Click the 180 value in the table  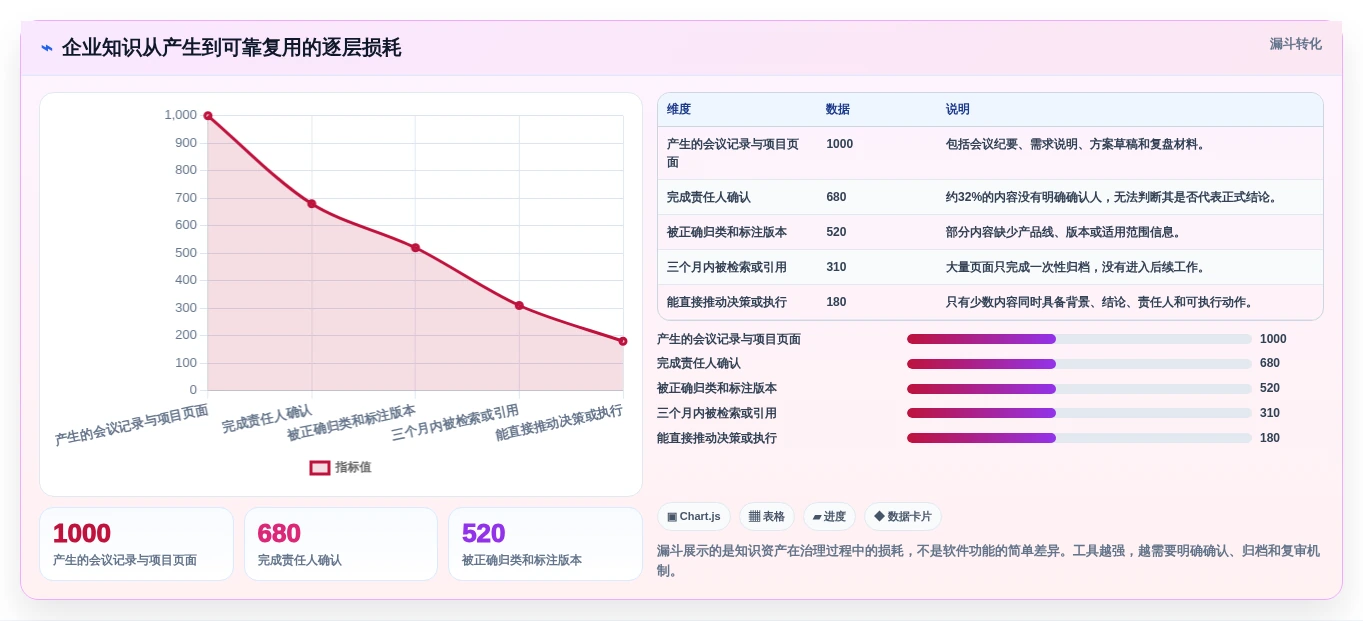(x=837, y=302)
